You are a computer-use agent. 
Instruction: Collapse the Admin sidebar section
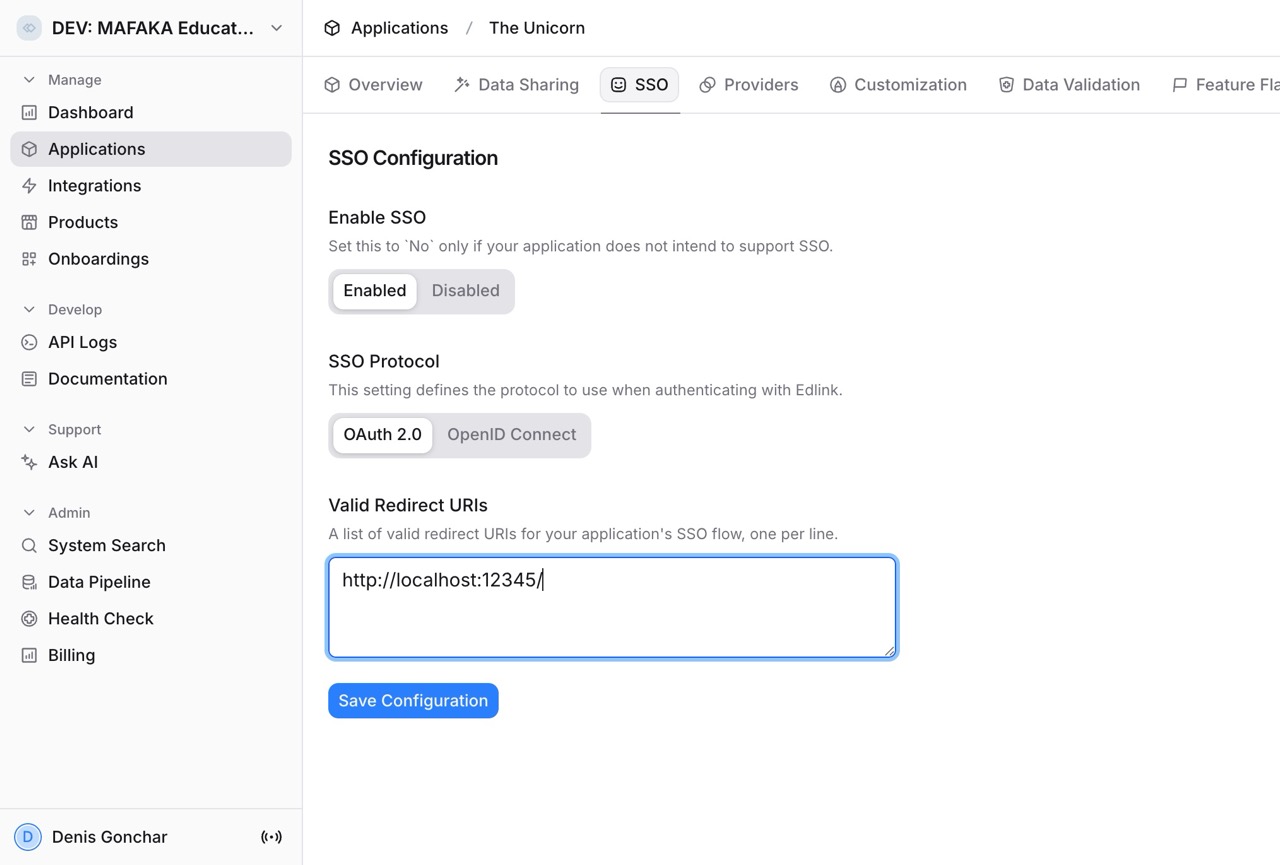(x=29, y=513)
